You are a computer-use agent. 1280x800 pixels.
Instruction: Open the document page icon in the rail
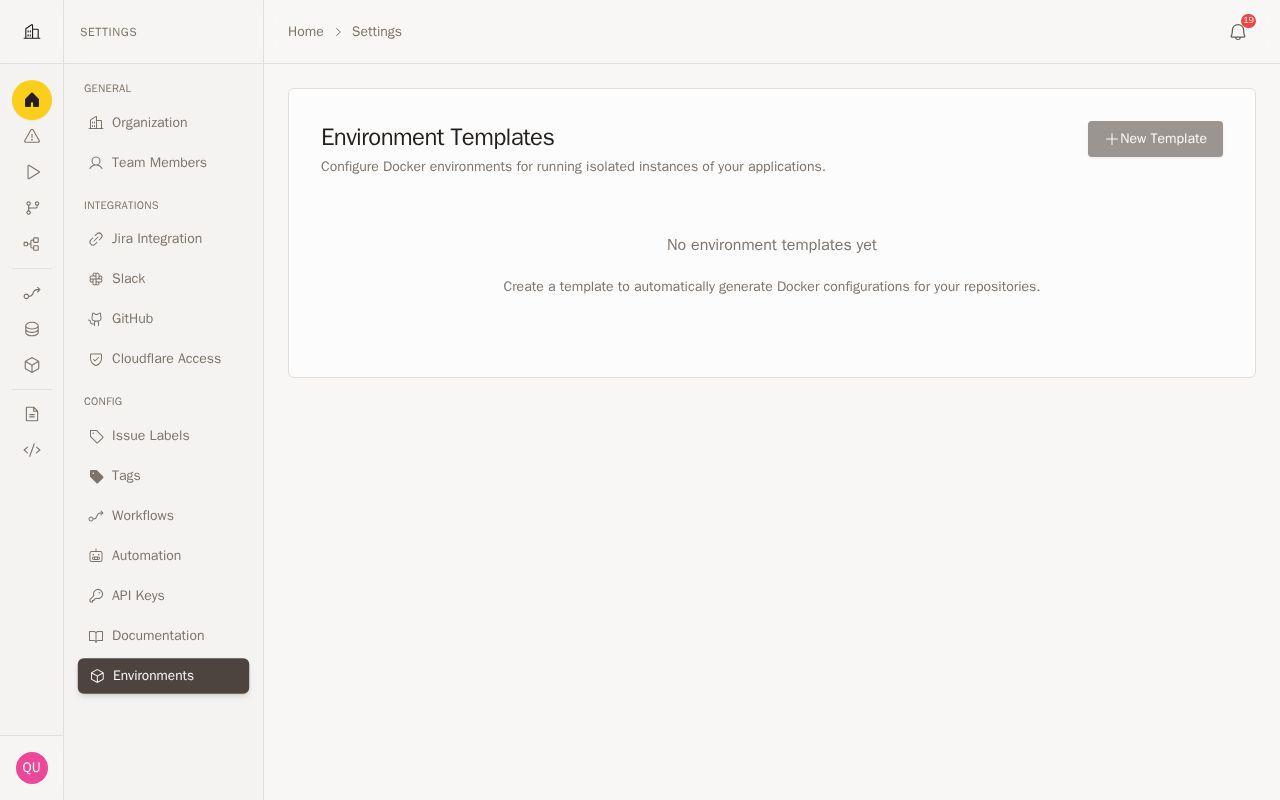(32, 414)
